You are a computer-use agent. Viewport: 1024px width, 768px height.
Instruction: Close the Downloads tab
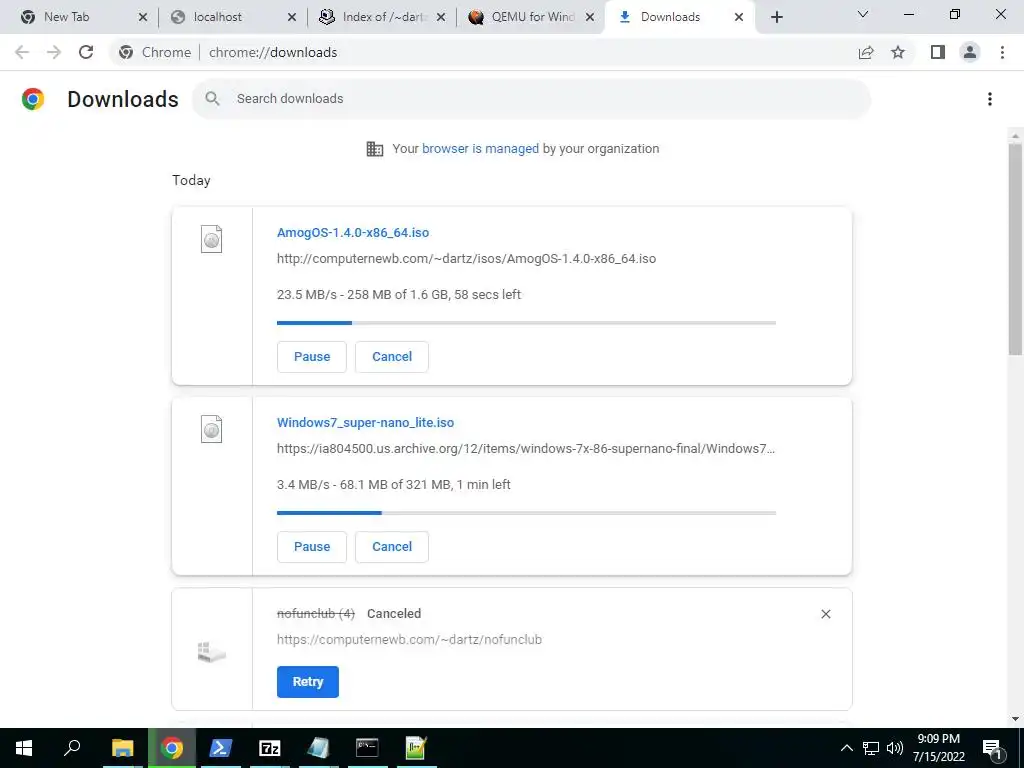pyautogui.click(x=739, y=18)
